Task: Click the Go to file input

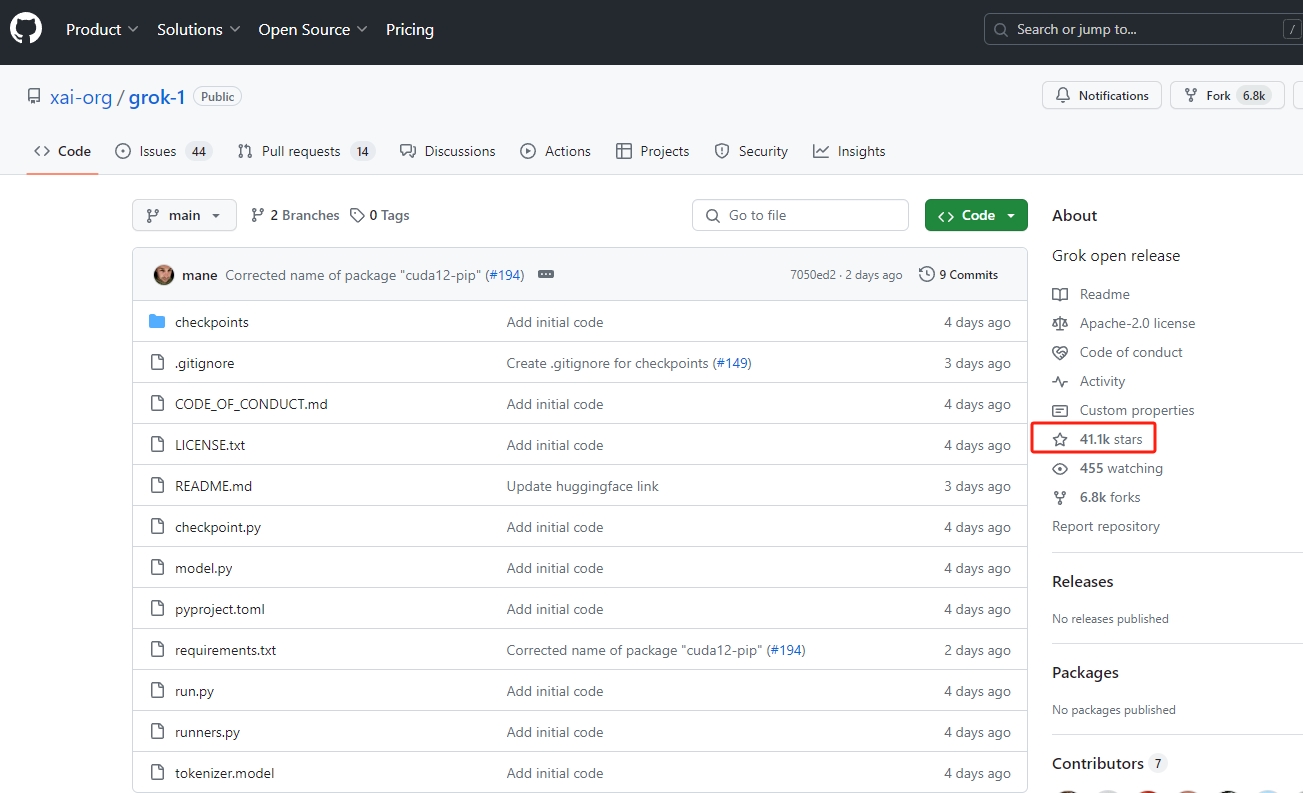Action: [800, 215]
